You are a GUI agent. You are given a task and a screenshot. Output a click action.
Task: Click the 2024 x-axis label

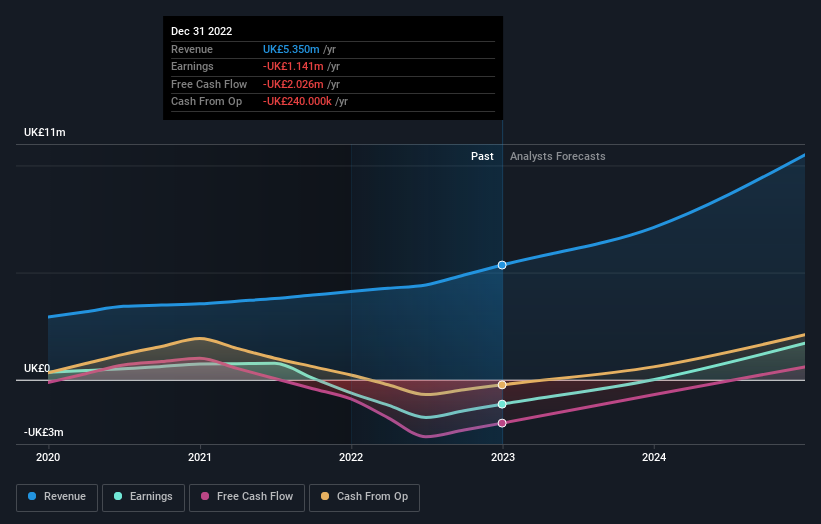tap(654, 458)
